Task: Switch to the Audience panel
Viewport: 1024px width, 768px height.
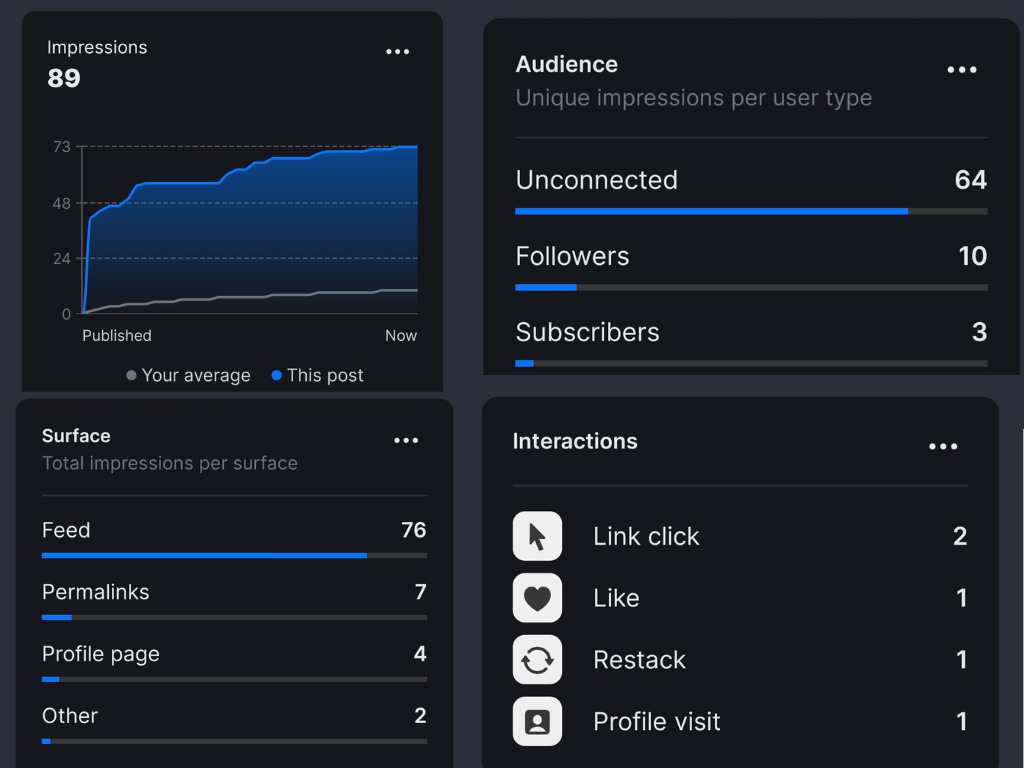Action: tap(566, 64)
